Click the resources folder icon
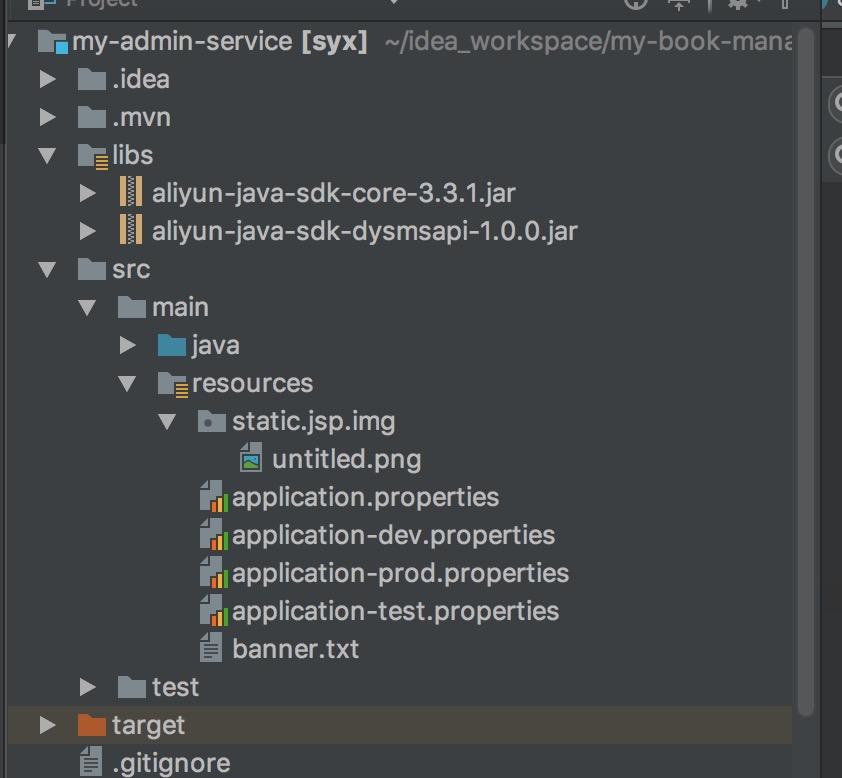The image size is (842, 778). coord(172,383)
